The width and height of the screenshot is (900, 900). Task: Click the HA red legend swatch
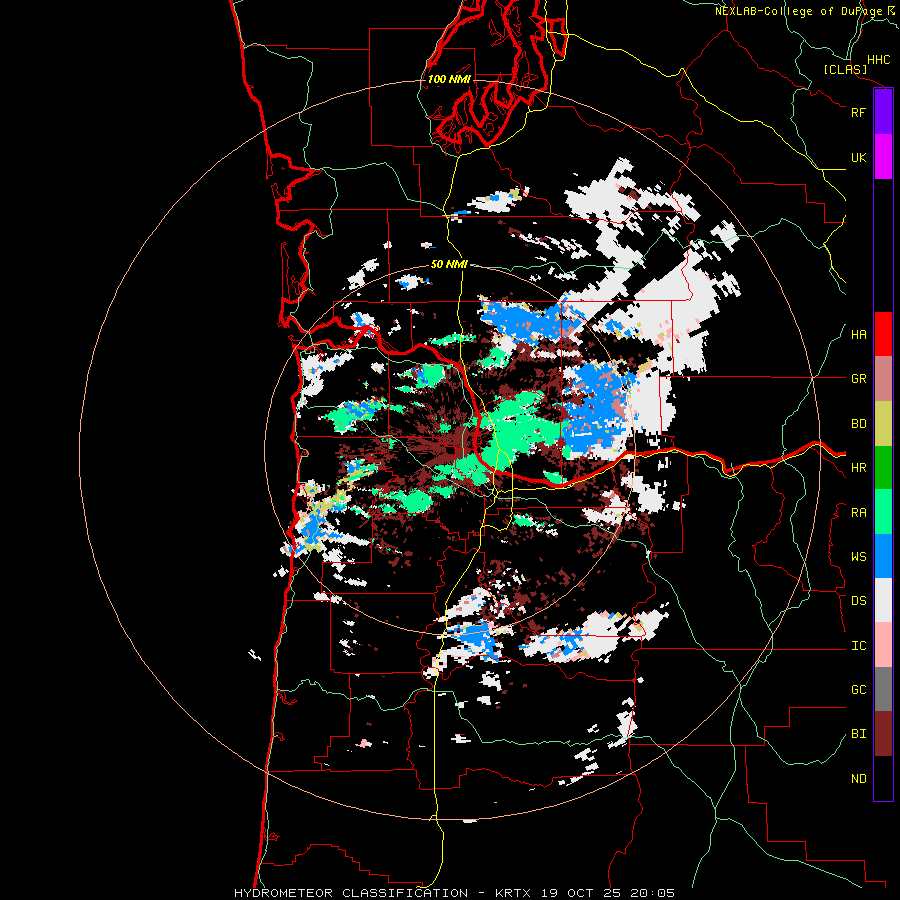(x=883, y=334)
